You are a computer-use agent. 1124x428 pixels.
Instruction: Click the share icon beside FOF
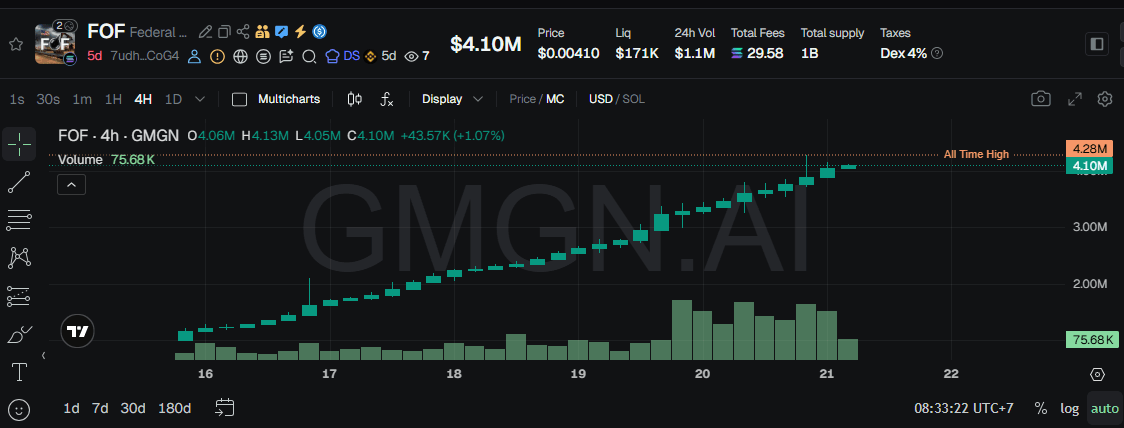coord(243,32)
